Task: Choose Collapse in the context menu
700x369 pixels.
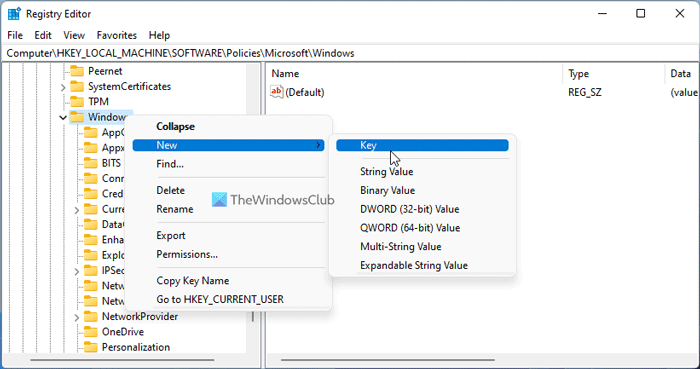Action: coord(228,126)
